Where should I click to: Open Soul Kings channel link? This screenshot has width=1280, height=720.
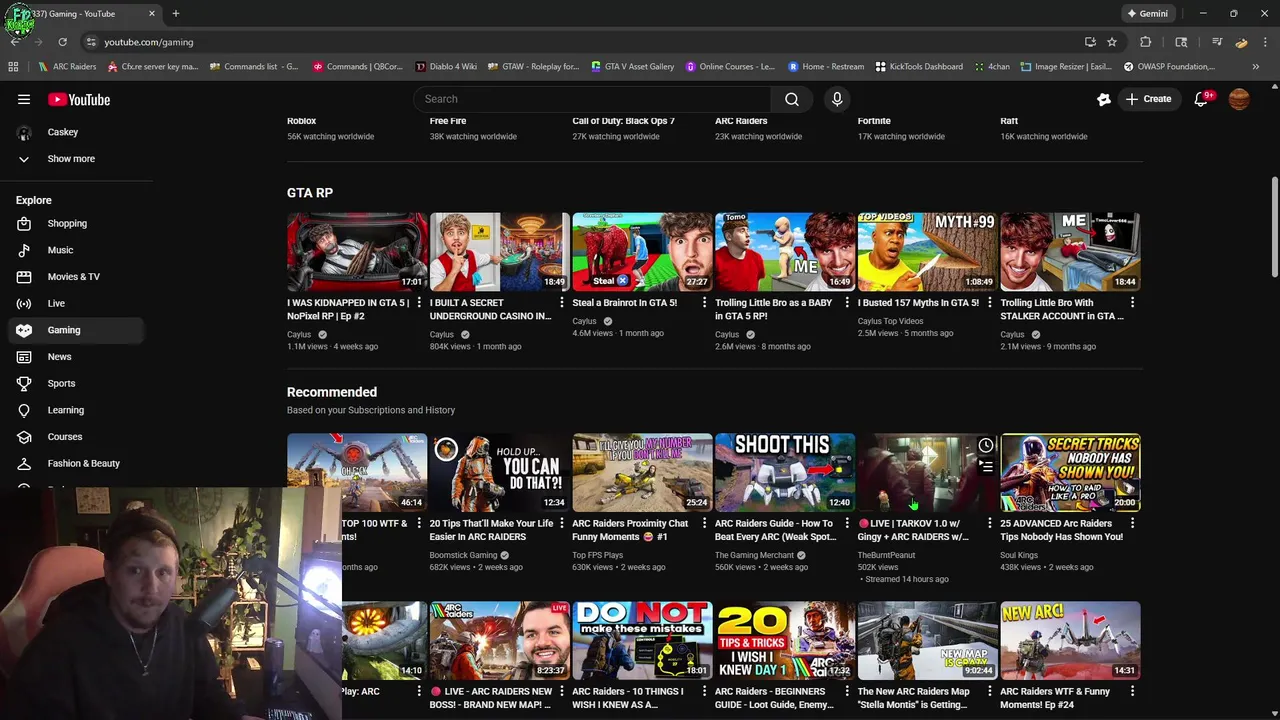point(1019,555)
